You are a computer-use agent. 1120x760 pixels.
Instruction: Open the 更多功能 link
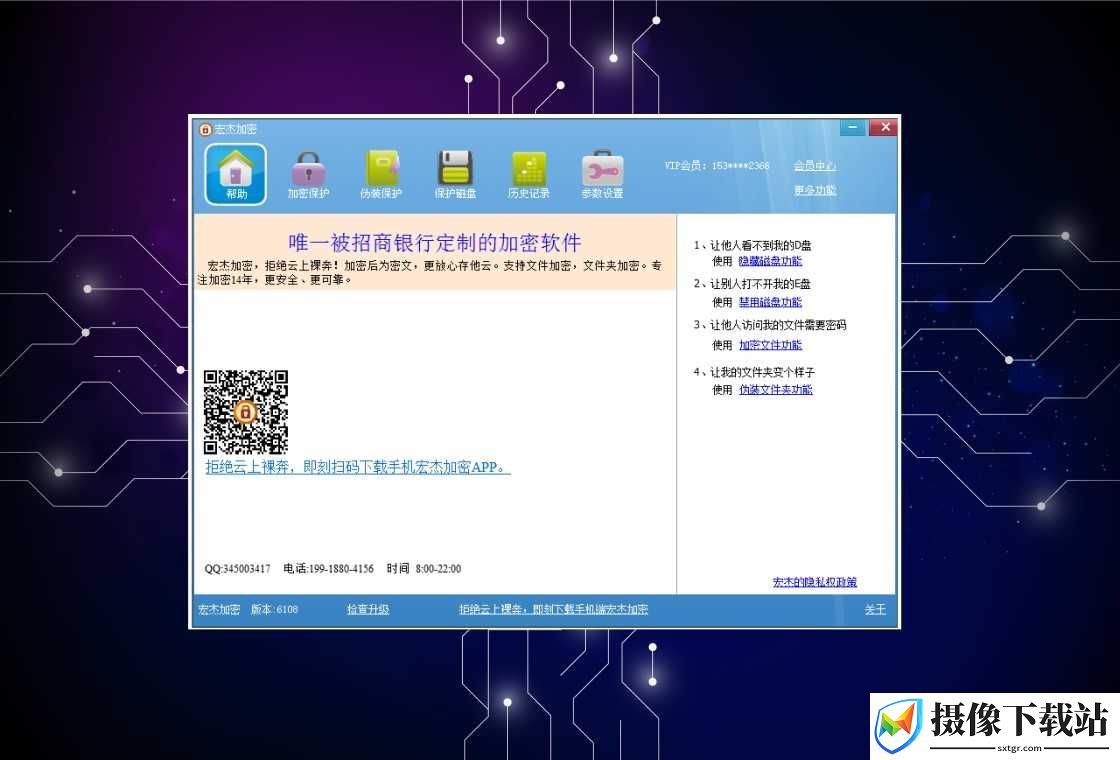point(815,190)
